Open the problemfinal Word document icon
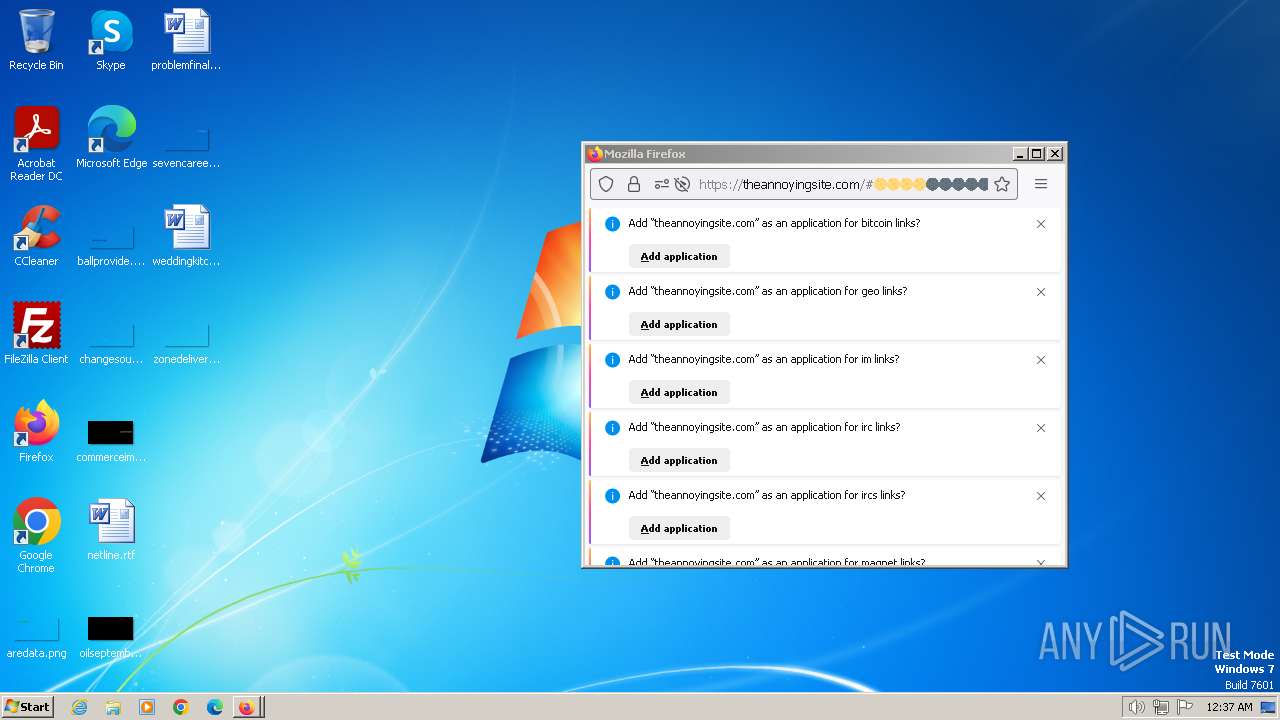1280x720 pixels. coord(186,40)
